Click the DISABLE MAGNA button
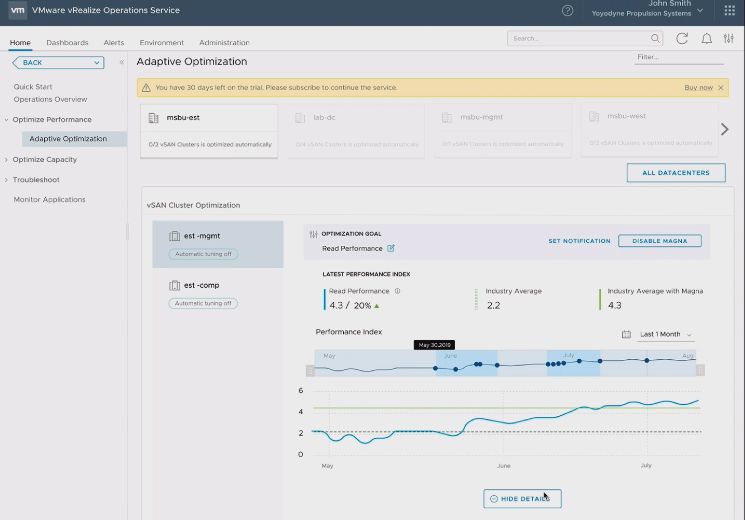The image size is (745, 520). (x=659, y=241)
